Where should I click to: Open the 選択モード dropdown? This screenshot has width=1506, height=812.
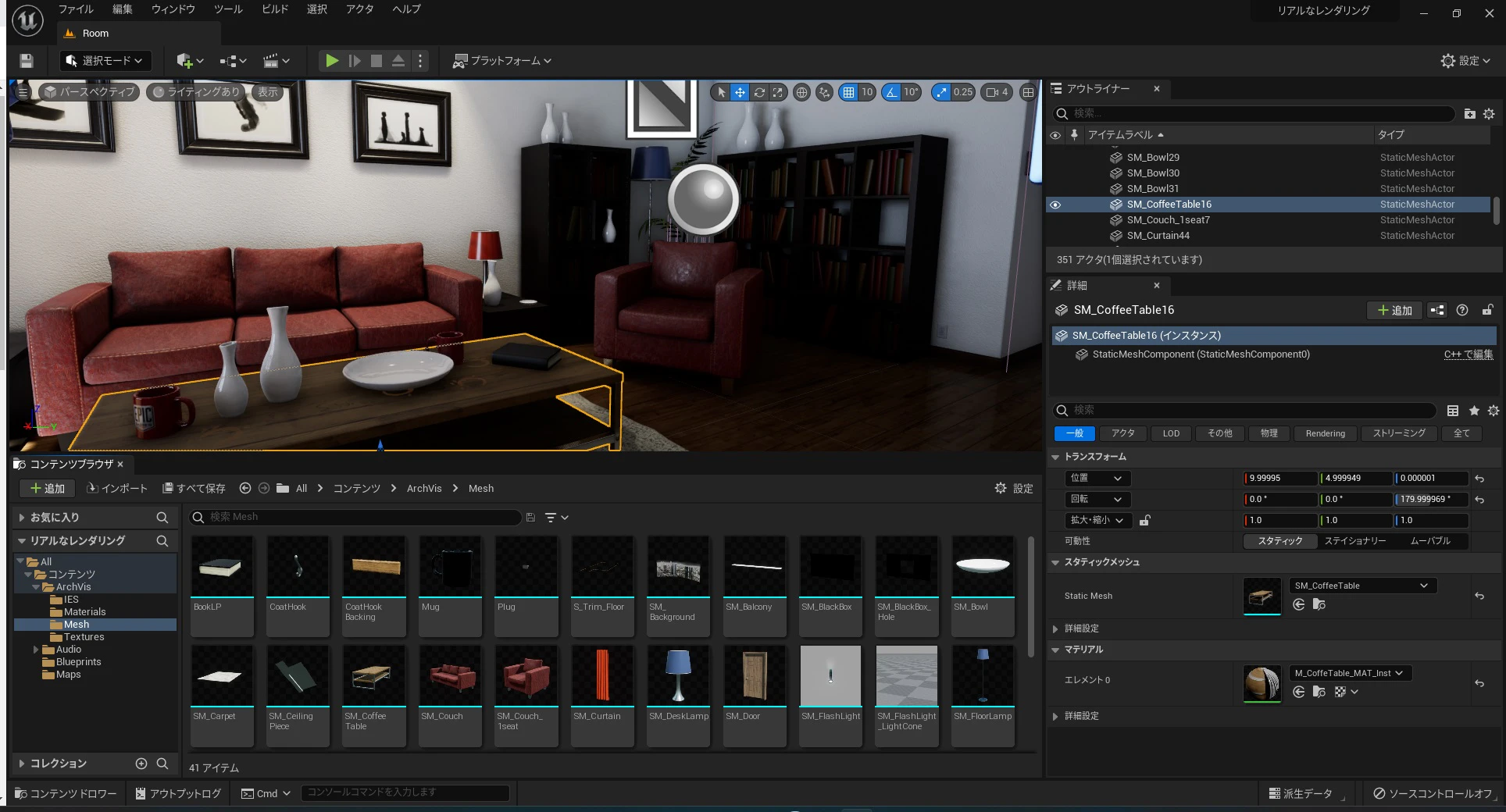tap(105, 61)
